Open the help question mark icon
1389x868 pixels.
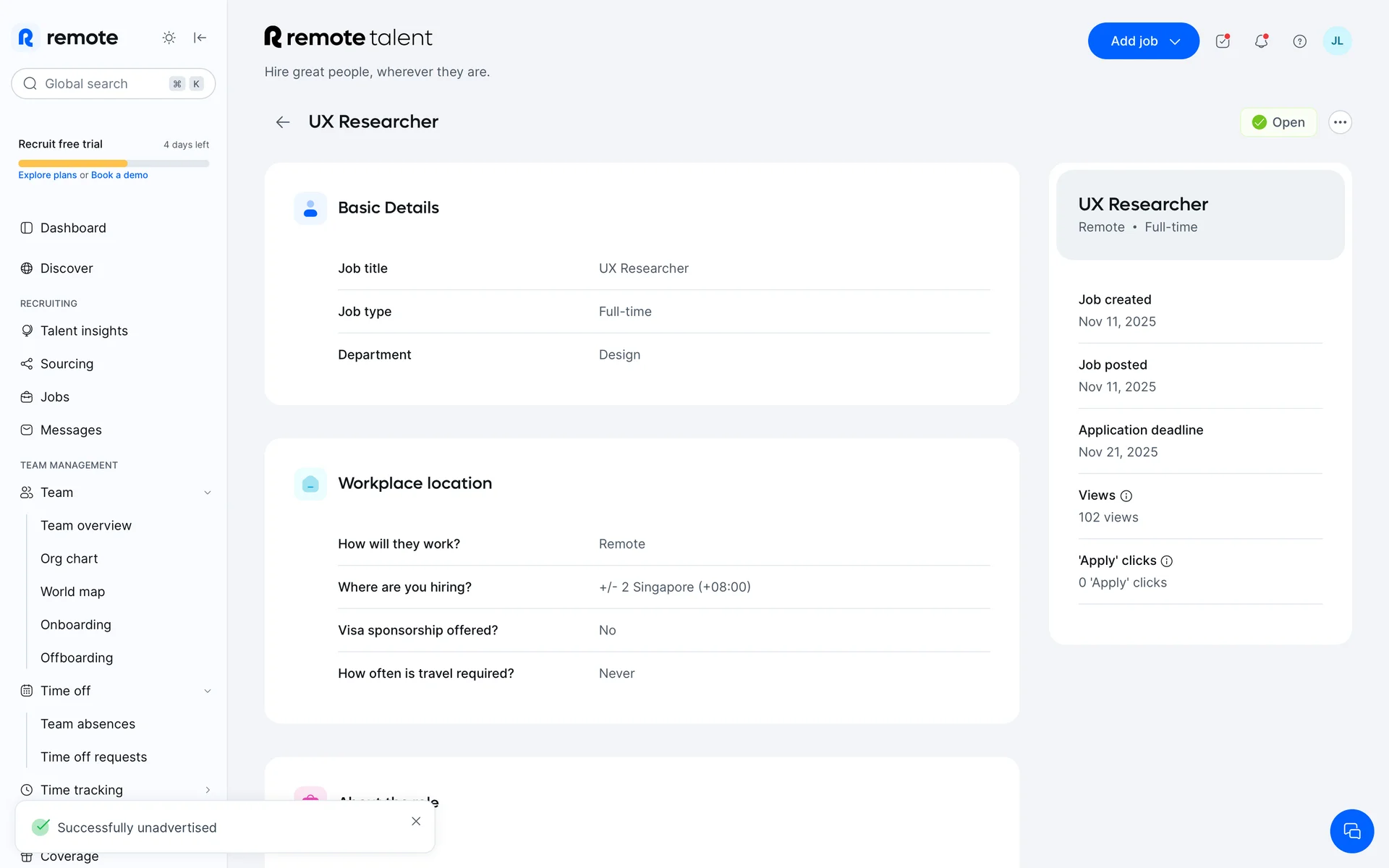1299,41
